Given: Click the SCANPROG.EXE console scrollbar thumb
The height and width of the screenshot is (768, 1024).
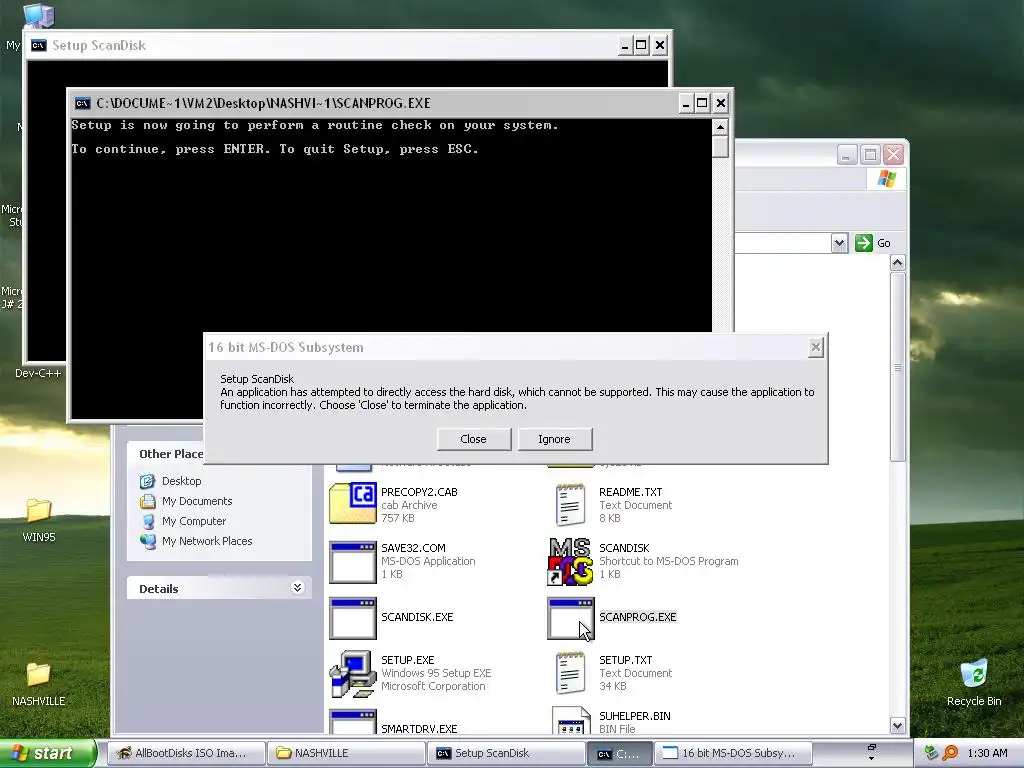Looking at the screenshot, I should tap(720, 146).
